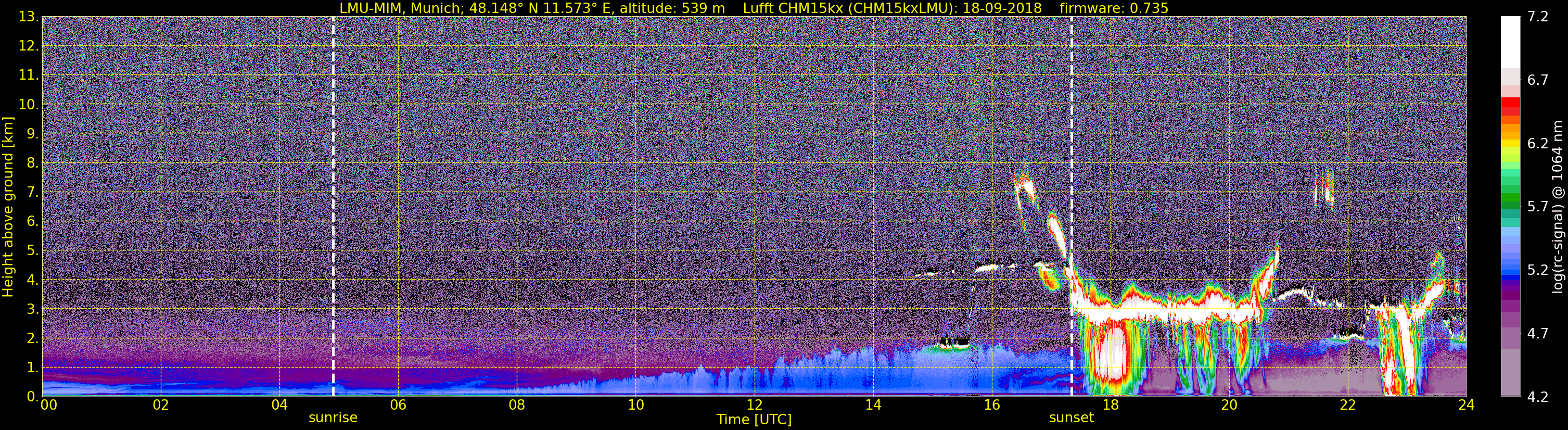Click the time axis tick label '02'
This screenshot has height=430, width=1568.
pyautogui.click(x=161, y=405)
